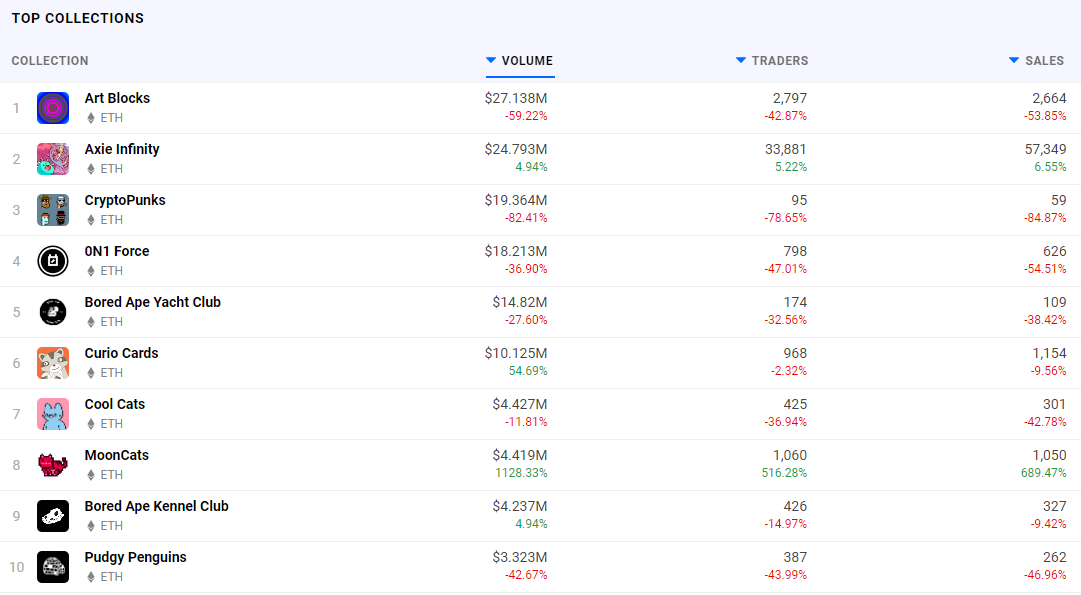Click the $3.323M volume value

click(x=520, y=557)
